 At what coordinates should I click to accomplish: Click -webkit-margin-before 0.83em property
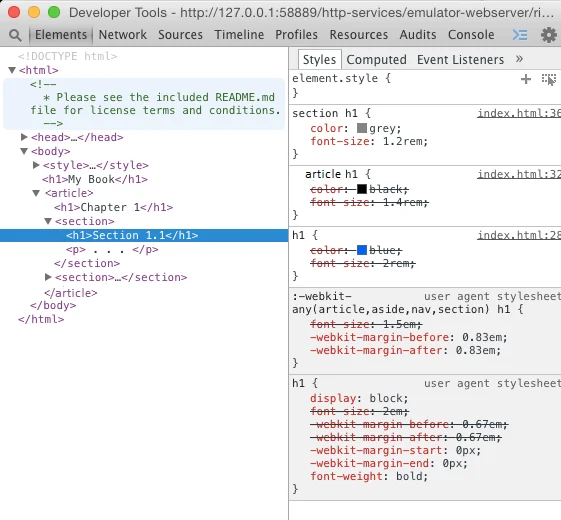pos(408,337)
